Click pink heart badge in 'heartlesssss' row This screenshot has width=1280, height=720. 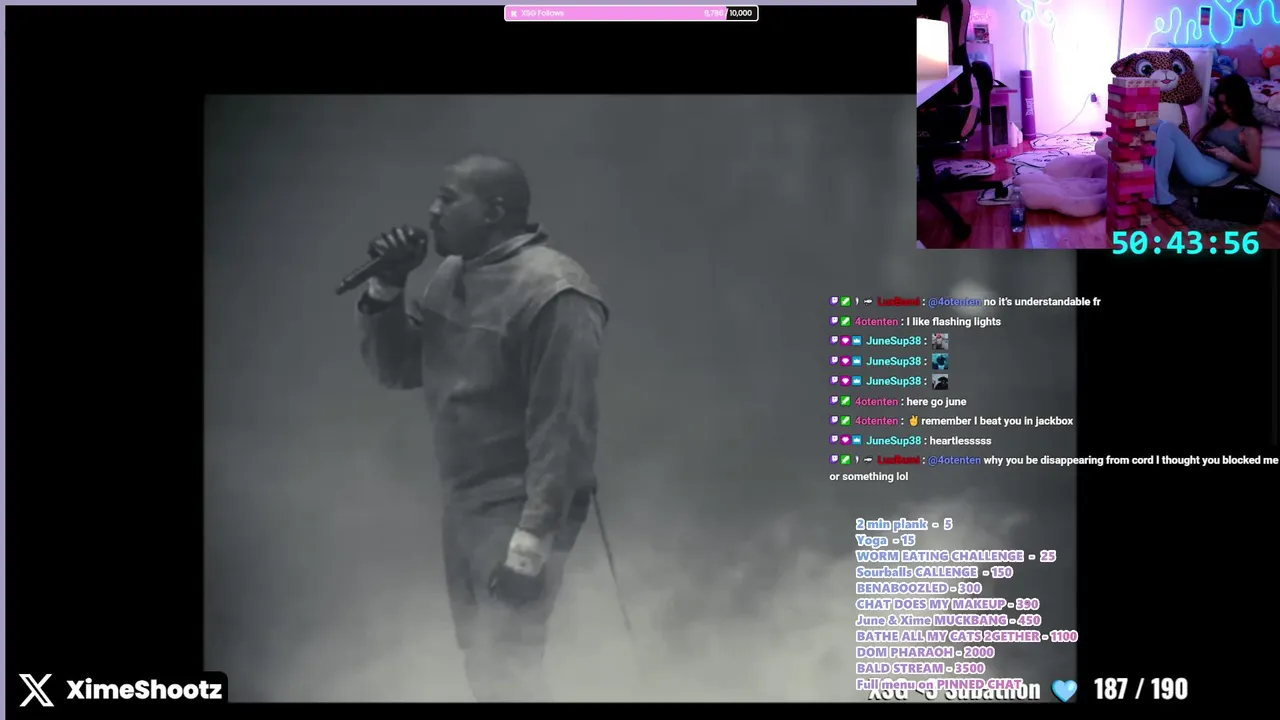click(845, 441)
